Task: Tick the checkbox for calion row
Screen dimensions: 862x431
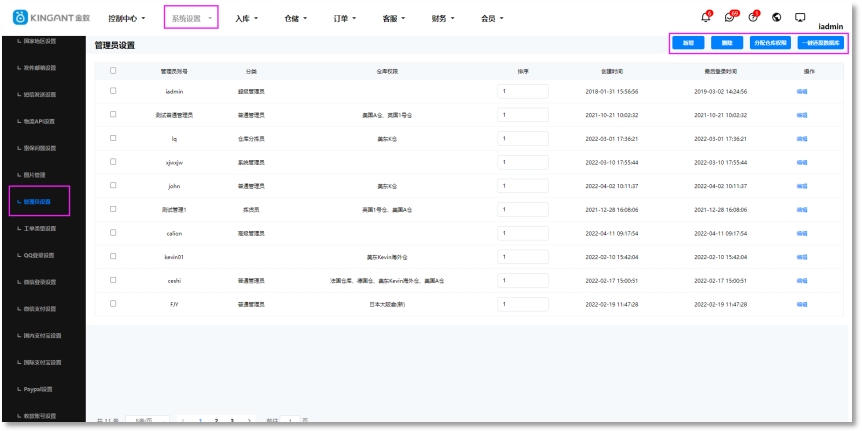Action: point(113,233)
